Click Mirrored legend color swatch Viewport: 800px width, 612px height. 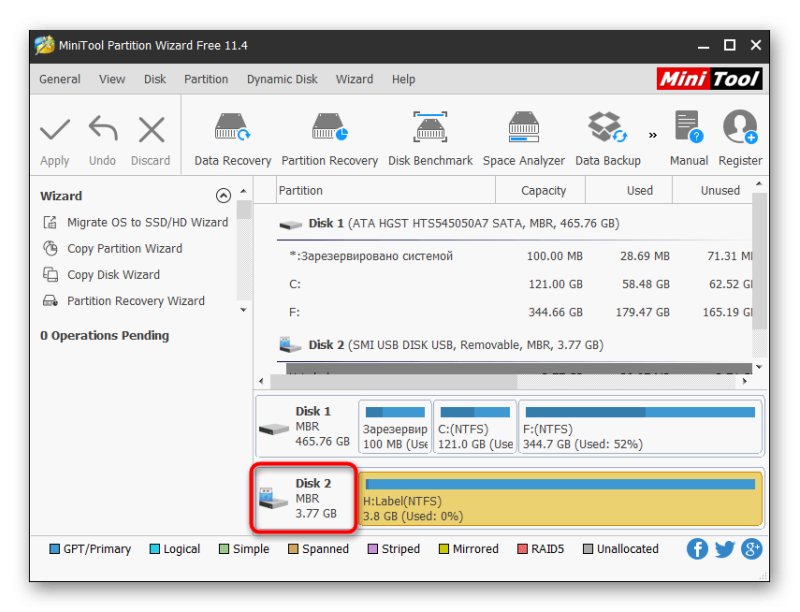click(443, 549)
